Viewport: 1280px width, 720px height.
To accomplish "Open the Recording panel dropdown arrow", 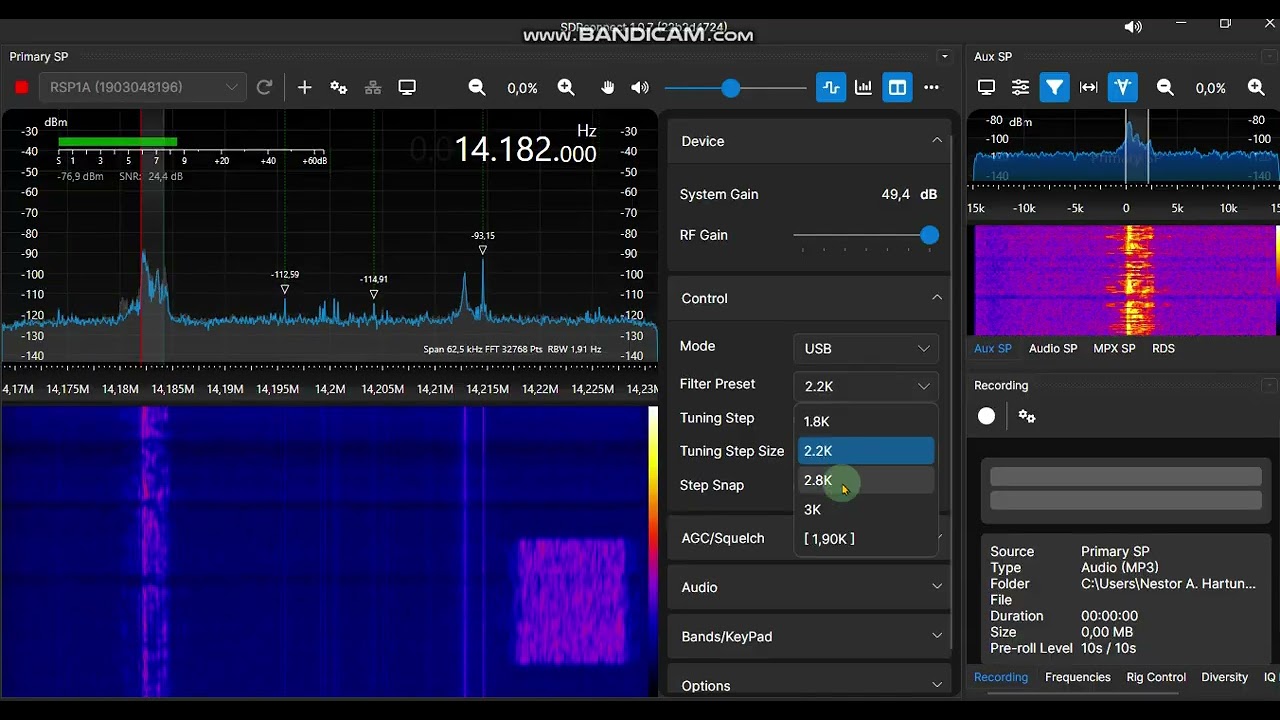I will coord(1269,386).
